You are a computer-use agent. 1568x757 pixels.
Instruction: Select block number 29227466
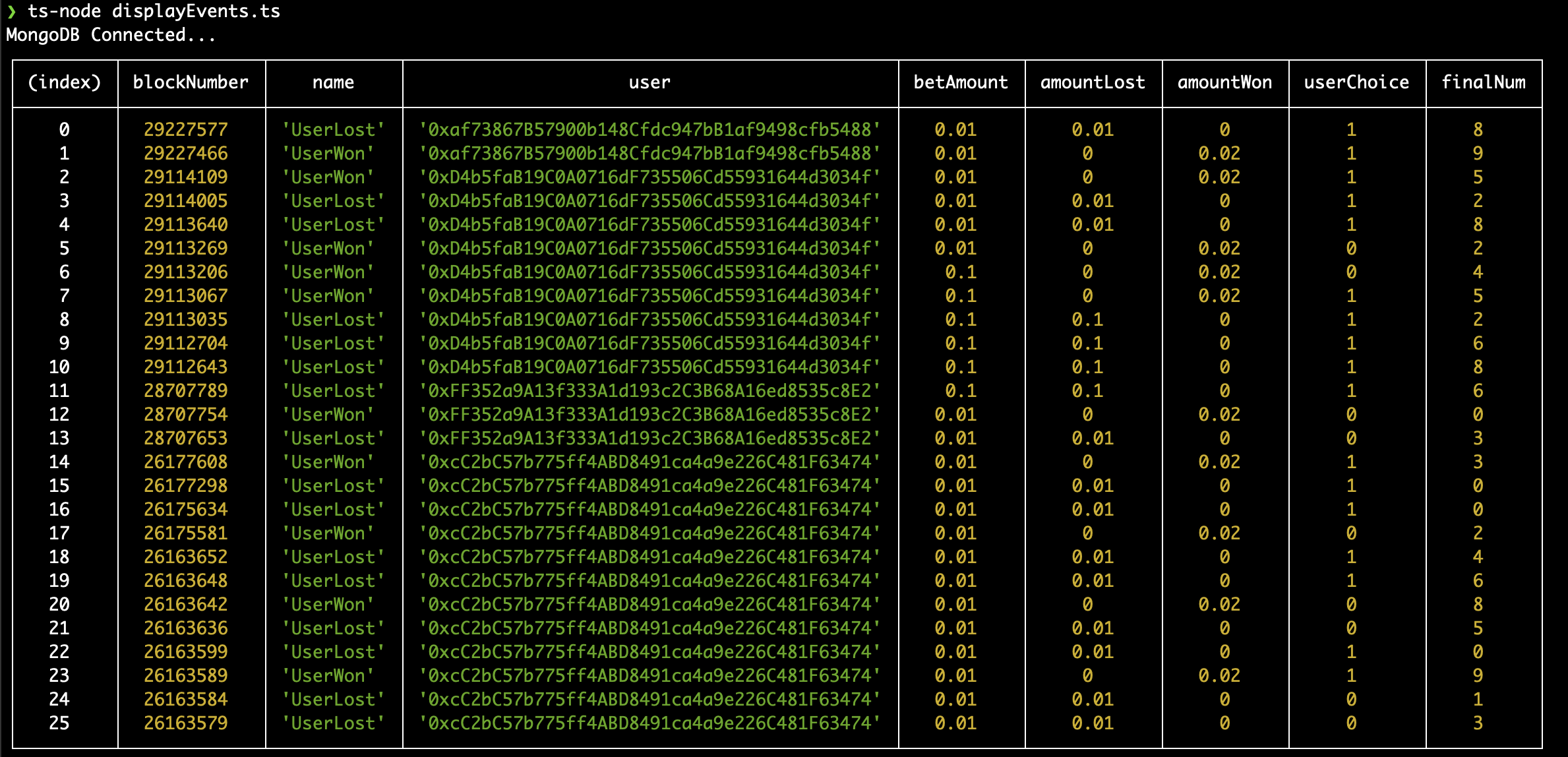(186, 154)
